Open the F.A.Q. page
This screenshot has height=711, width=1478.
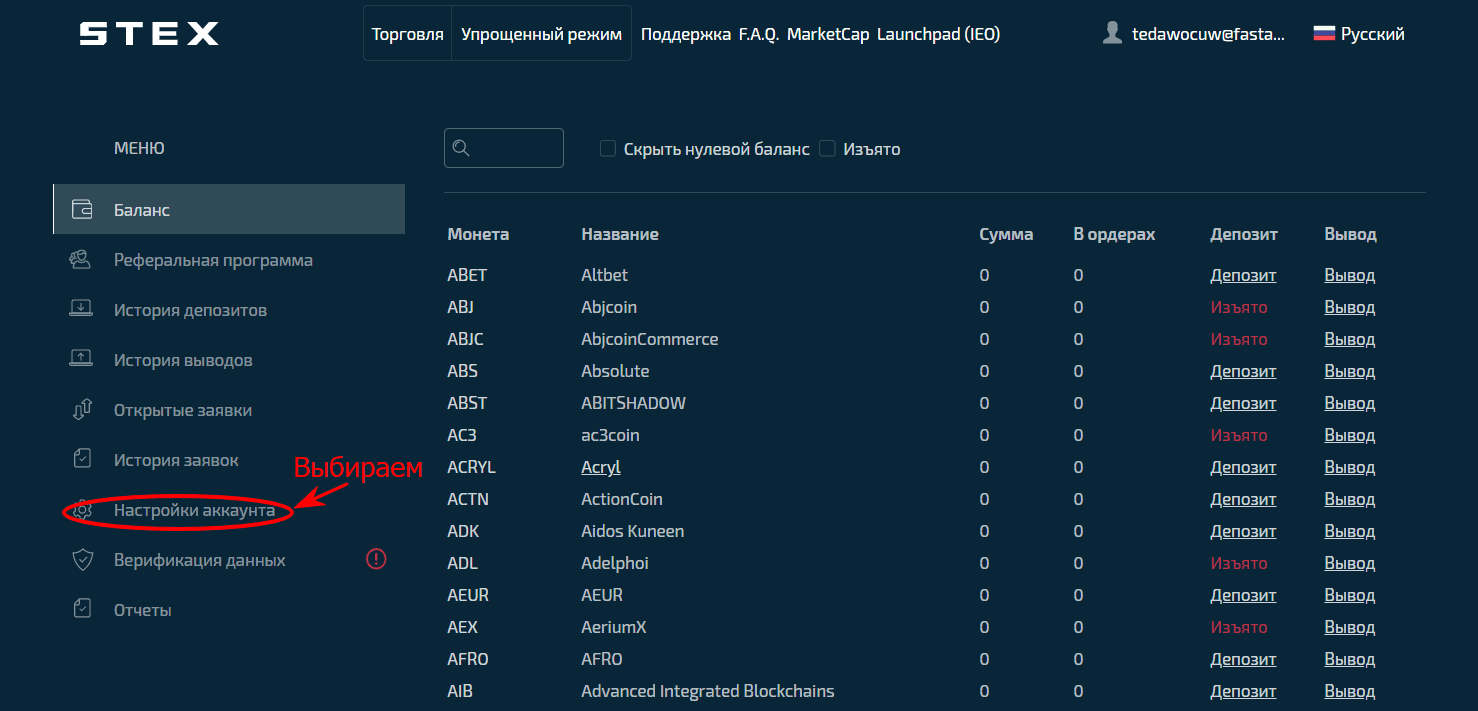pyautogui.click(x=758, y=34)
